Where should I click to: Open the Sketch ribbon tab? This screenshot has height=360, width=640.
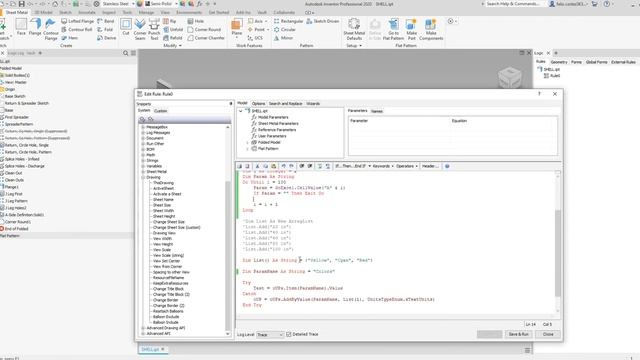[x=65, y=13]
